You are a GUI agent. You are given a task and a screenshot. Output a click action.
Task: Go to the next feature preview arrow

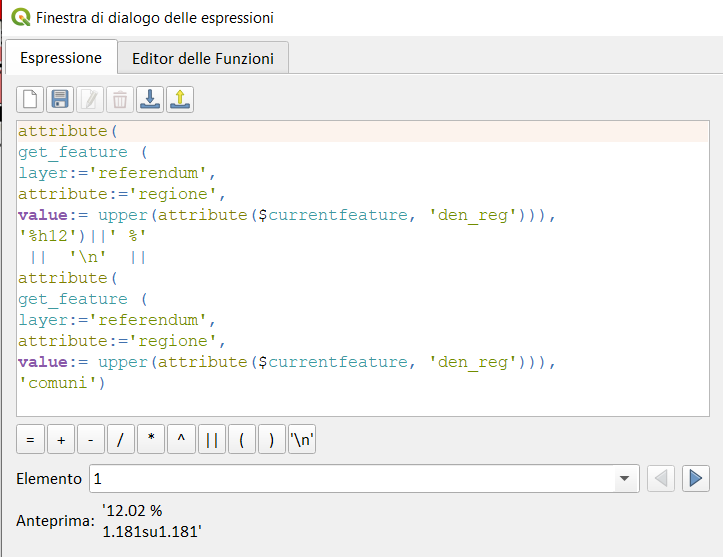point(695,479)
